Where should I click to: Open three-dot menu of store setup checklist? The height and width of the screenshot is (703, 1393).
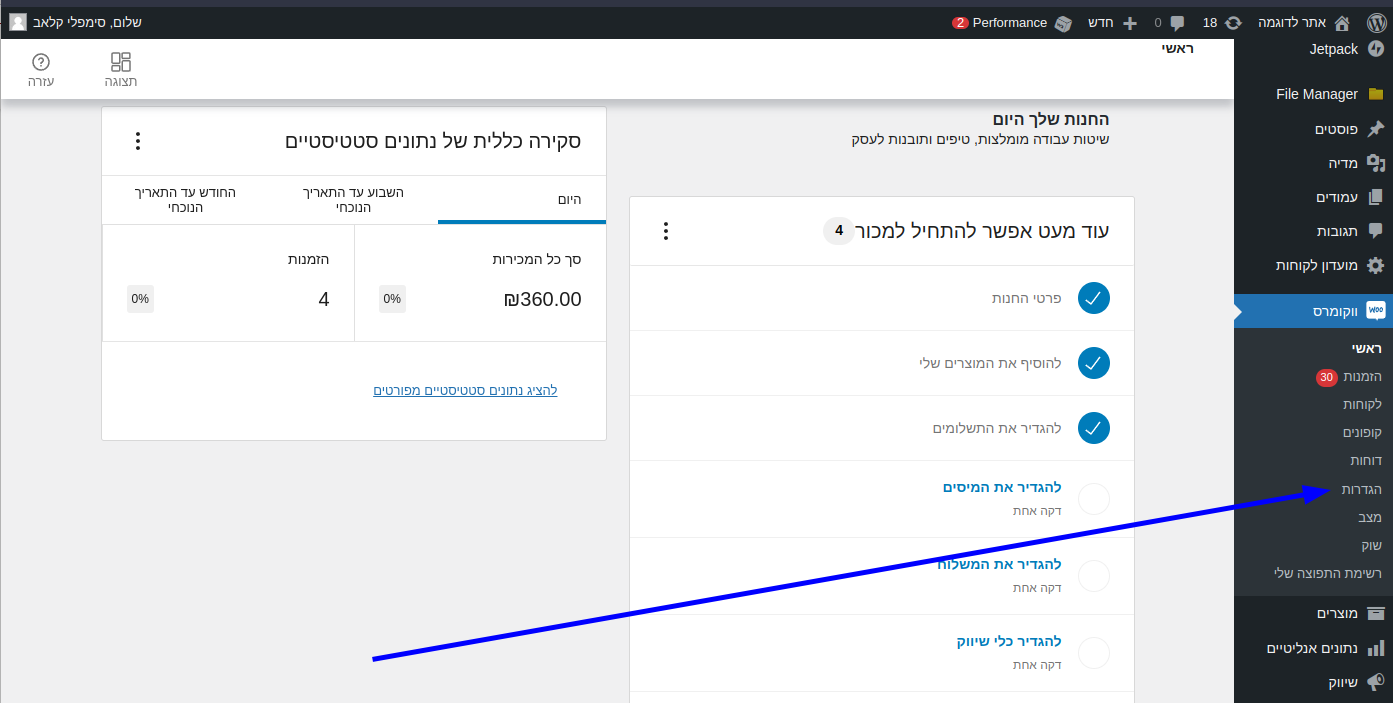coord(666,231)
